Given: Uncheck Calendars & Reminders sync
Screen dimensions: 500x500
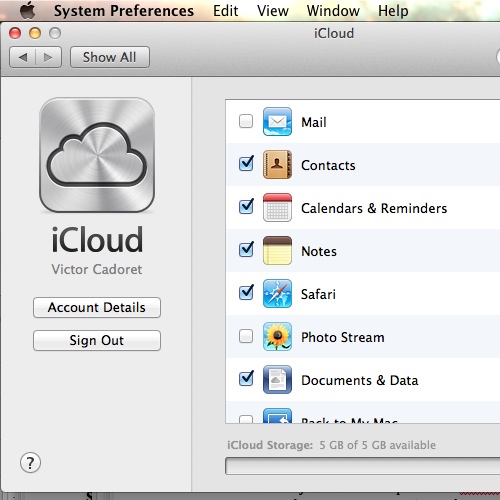Looking at the screenshot, I should coord(246,207).
